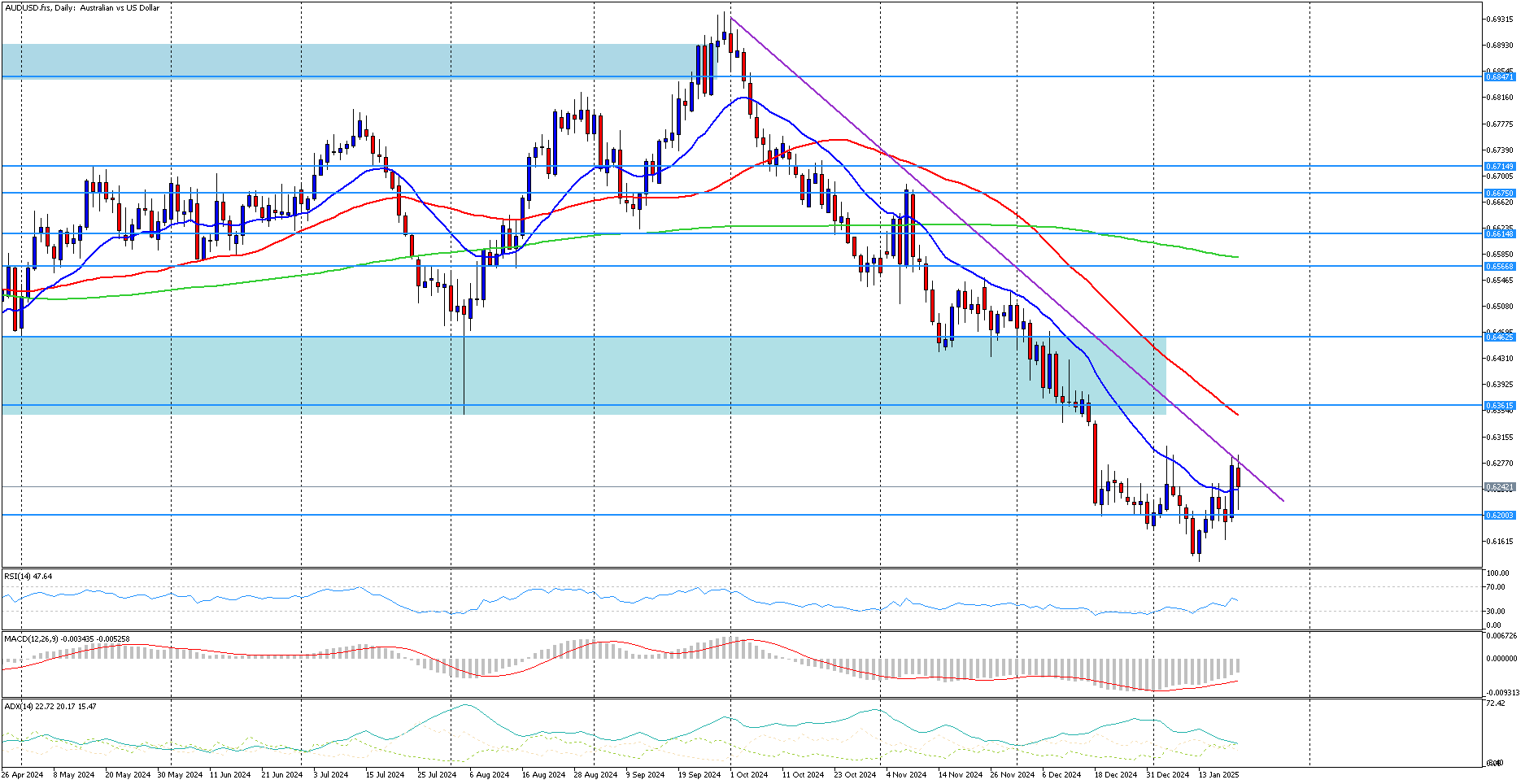Click the 16 Aug 2024 date label
Viewport: 1525px width, 784px height.
543,774
